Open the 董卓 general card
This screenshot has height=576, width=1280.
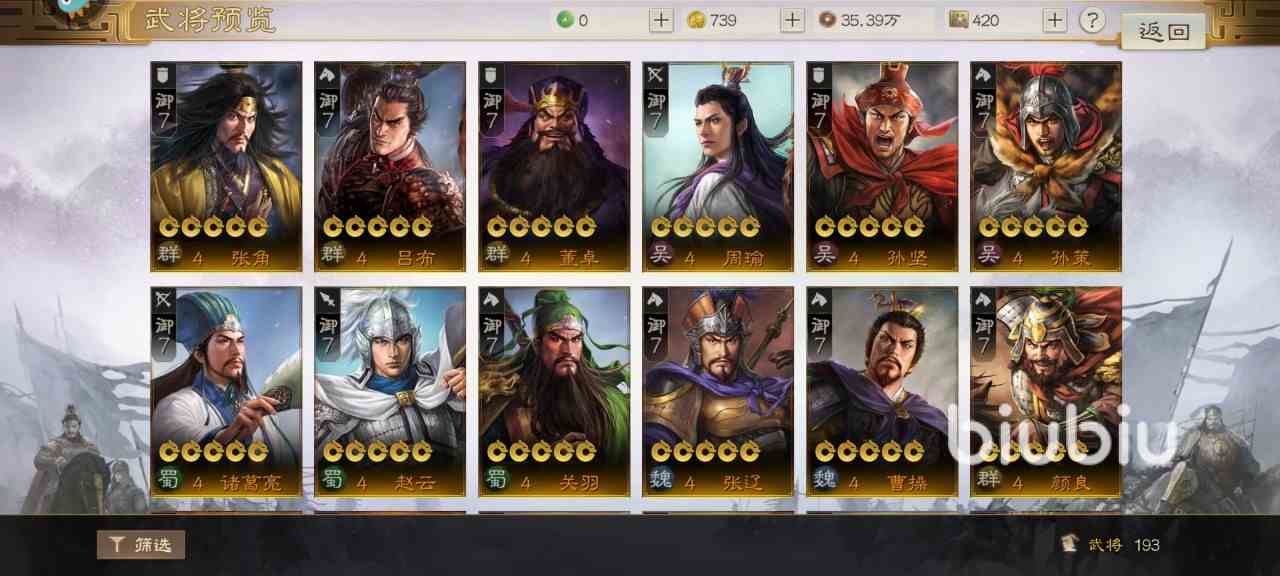point(554,167)
